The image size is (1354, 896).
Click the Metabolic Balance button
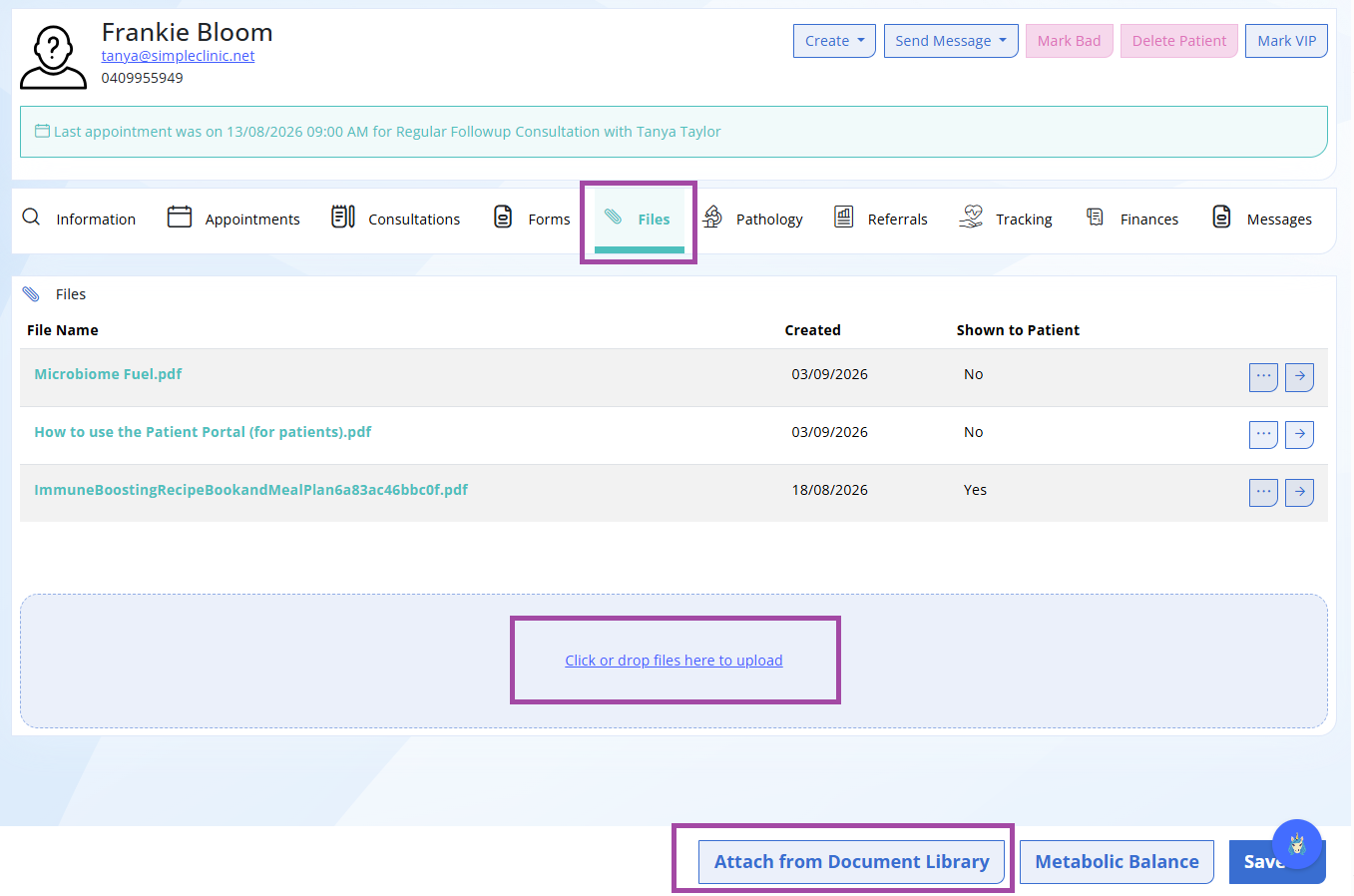1117,862
